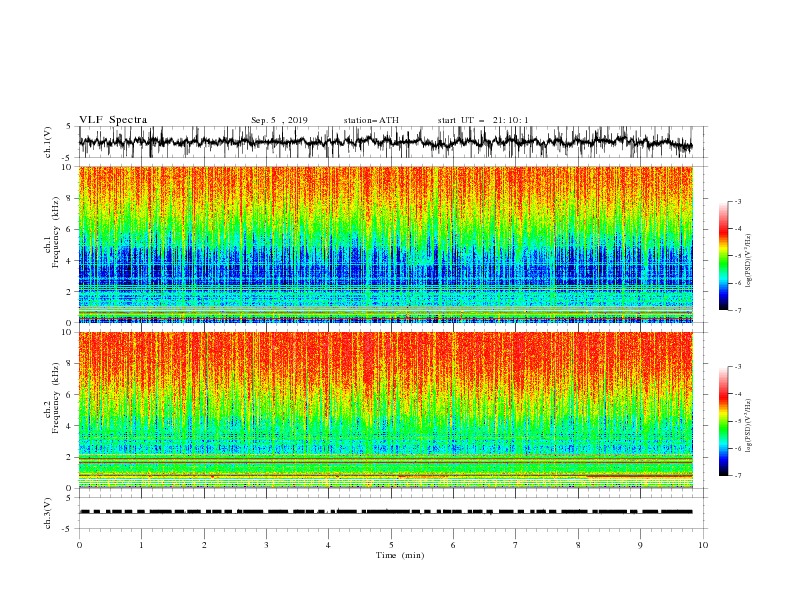The width and height of the screenshot is (792, 612).
Task: Click the "4" tick on the time axis
Action: pyautogui.click(x=328, y=545)
